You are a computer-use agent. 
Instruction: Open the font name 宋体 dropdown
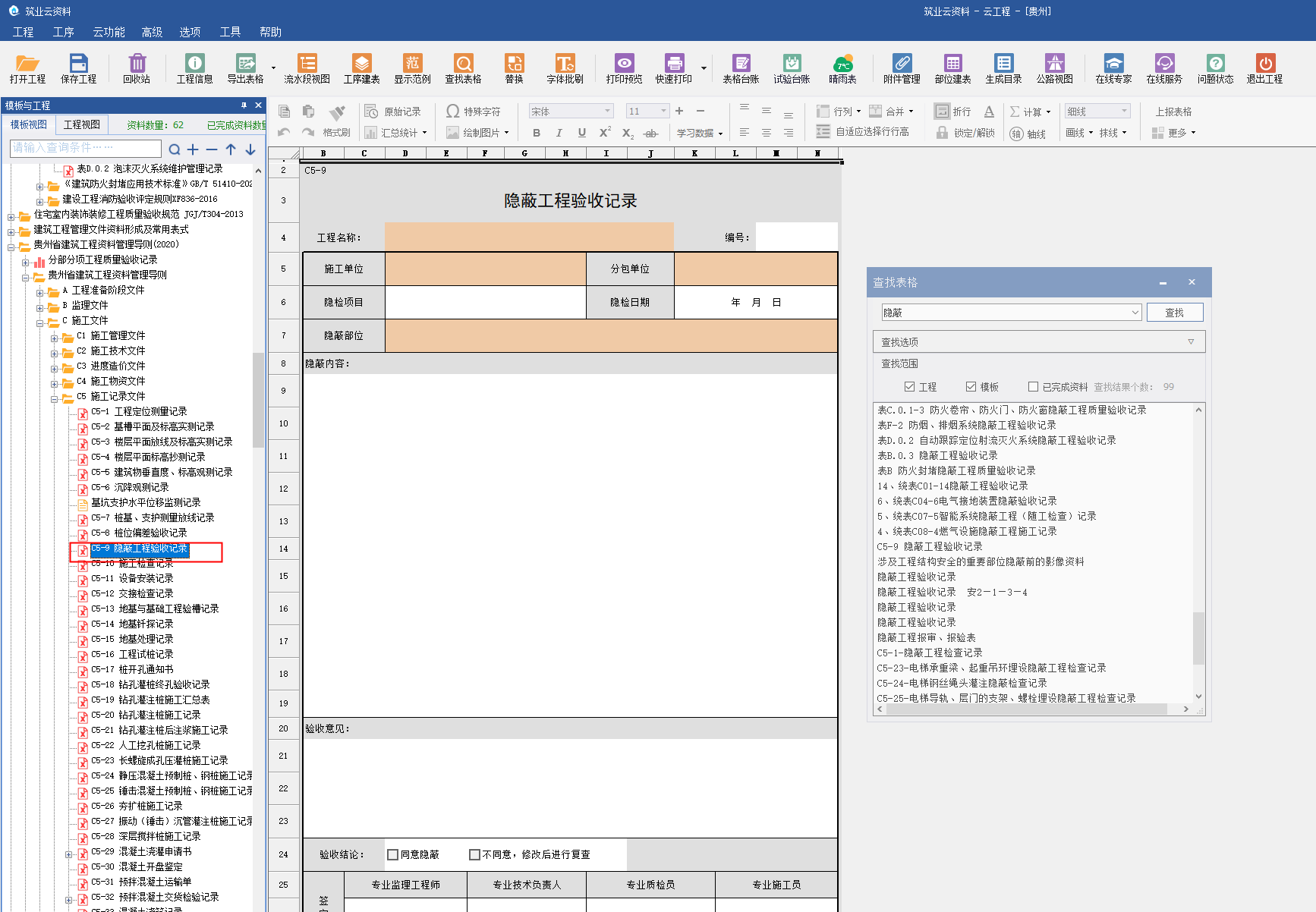[x=607, y=112]
